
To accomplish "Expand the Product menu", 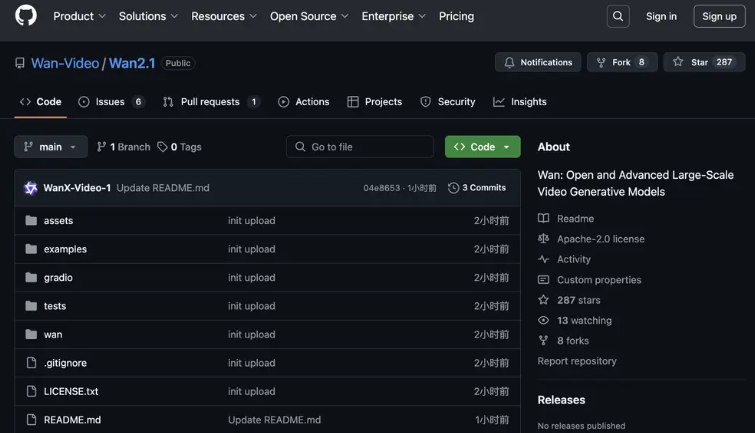I will pyautogui.click(x=79, y=16).
